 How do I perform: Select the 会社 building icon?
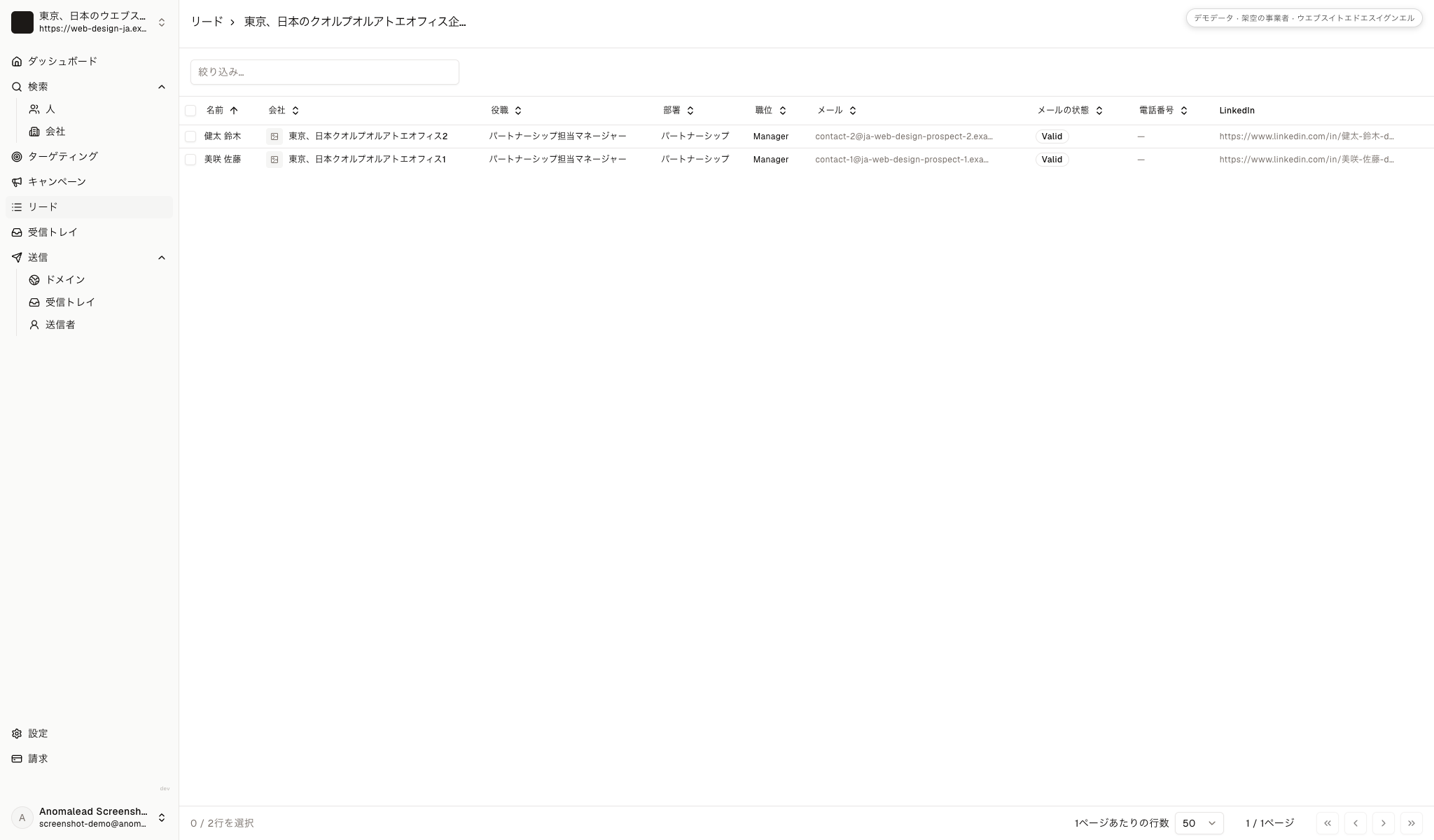(34, 132)
